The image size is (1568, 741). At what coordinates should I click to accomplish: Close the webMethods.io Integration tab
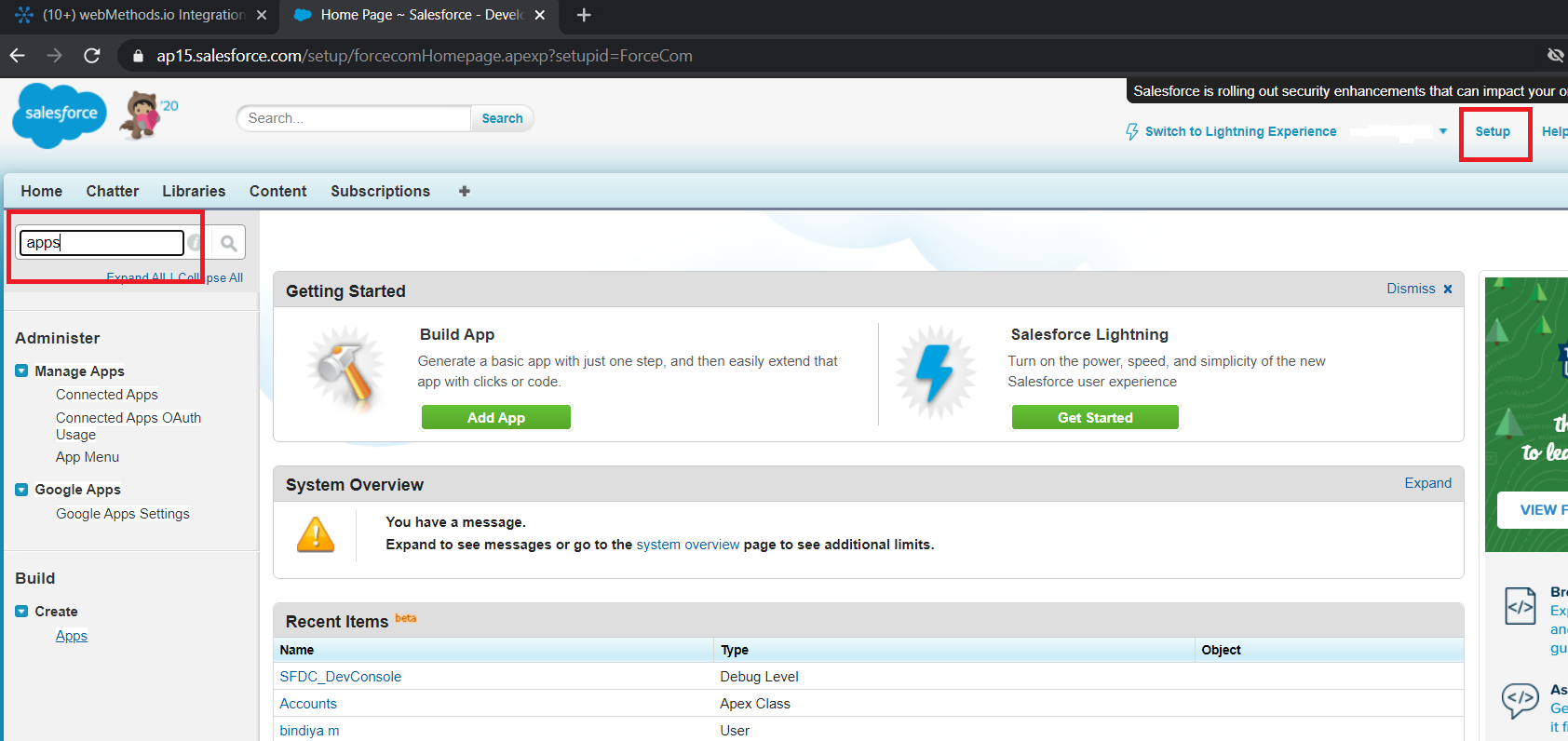tap(262, 15)
